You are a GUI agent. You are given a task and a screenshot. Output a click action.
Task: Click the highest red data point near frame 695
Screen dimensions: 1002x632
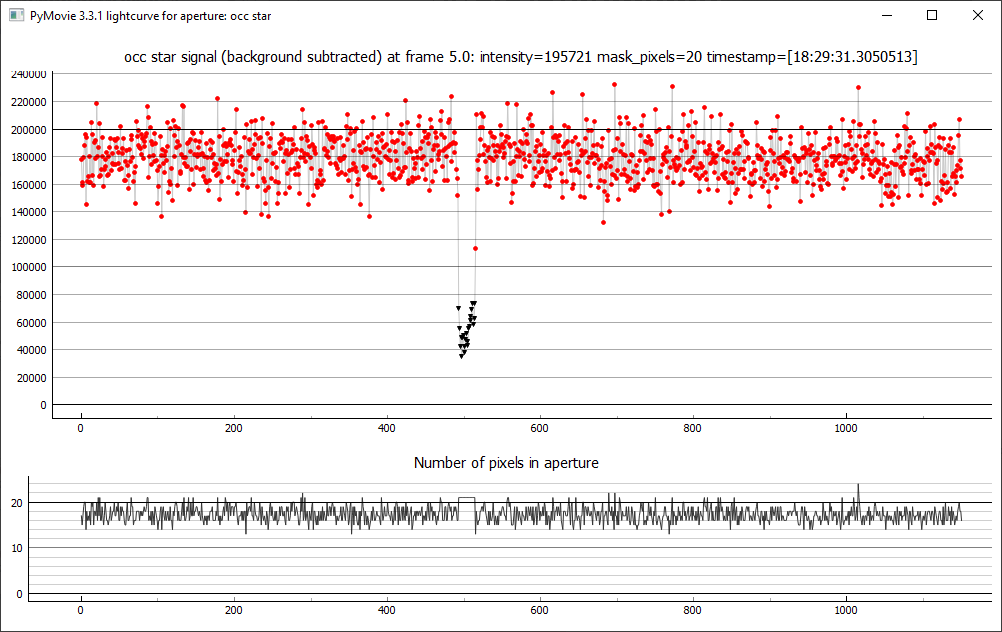[614, 85]
